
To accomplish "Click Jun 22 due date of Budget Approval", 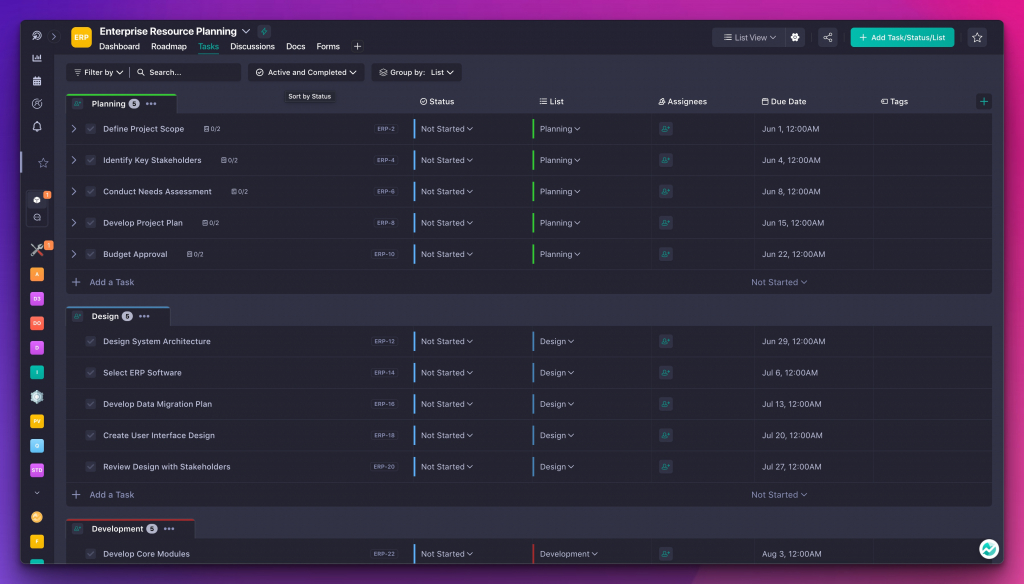I will (x=793, y=254).
